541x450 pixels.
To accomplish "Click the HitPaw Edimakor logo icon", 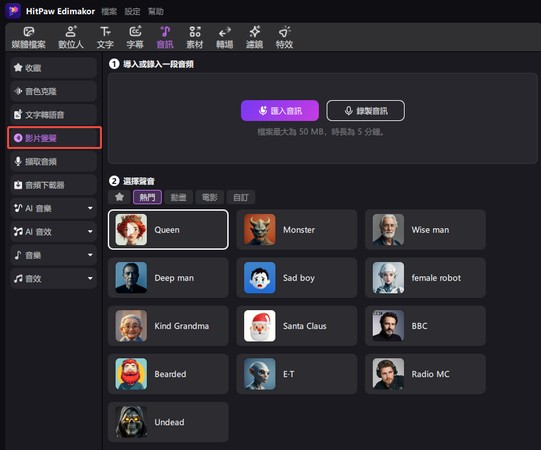I will [x=13, y=11].
